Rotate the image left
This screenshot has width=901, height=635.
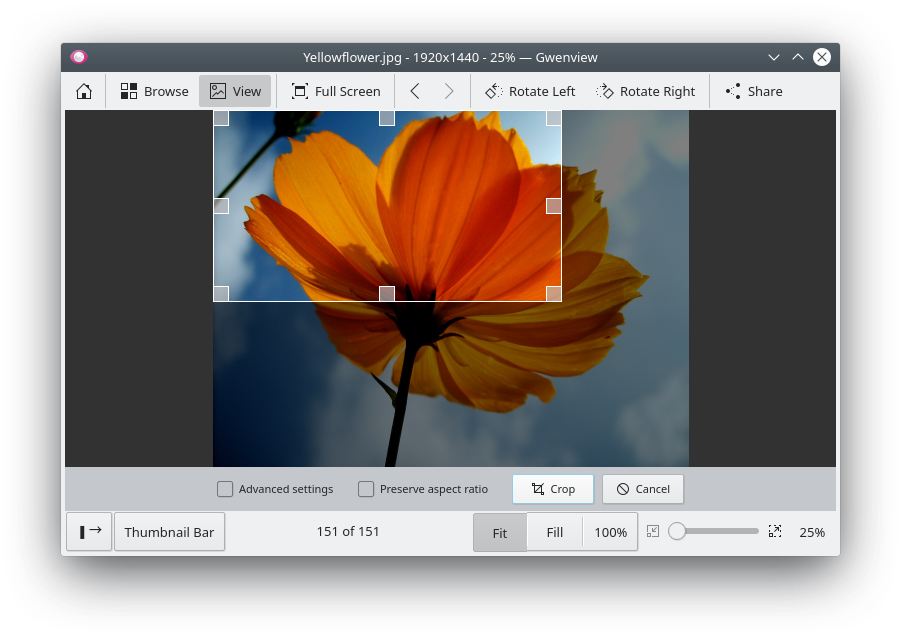click(530, 91)
